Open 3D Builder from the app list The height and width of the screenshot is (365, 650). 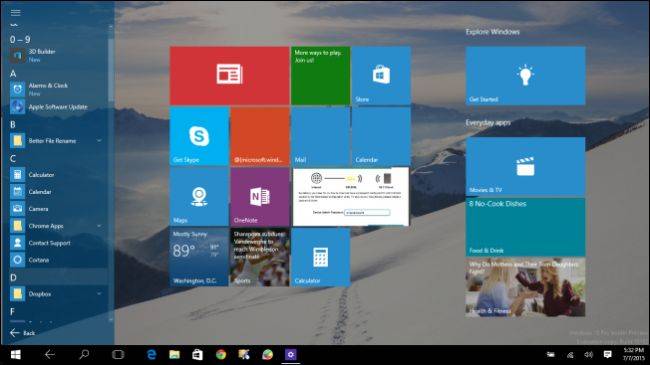point(58,55)
